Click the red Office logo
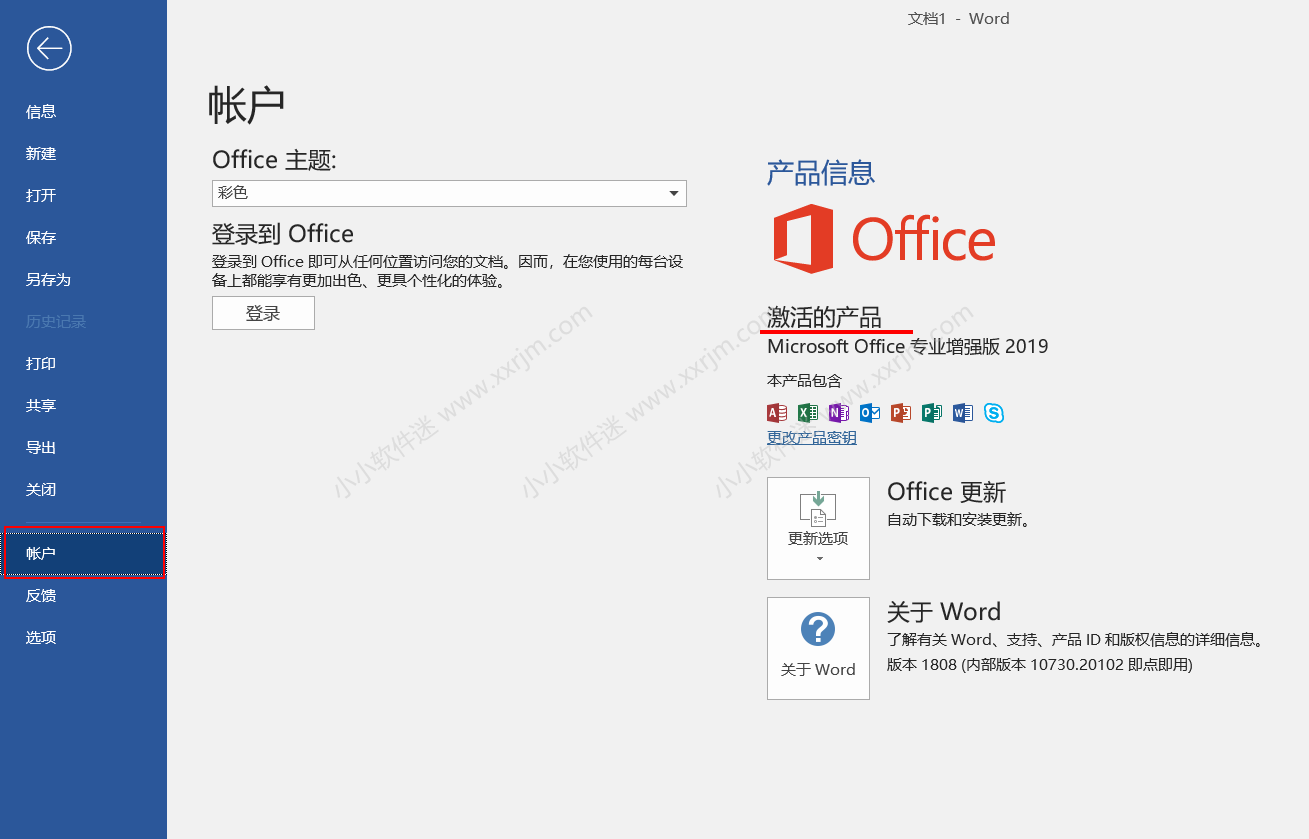The height and width of the screenshot is (839, 1309). (x=884, y=239)
